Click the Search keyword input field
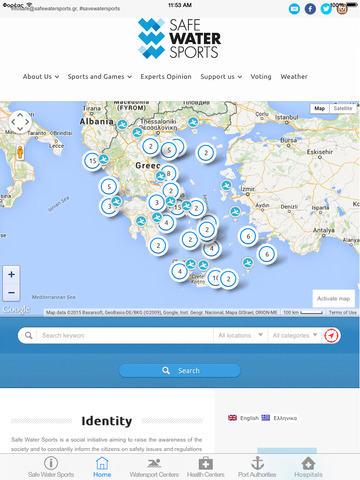This screenshot has height=480, width=360. [x=125, y=335]
